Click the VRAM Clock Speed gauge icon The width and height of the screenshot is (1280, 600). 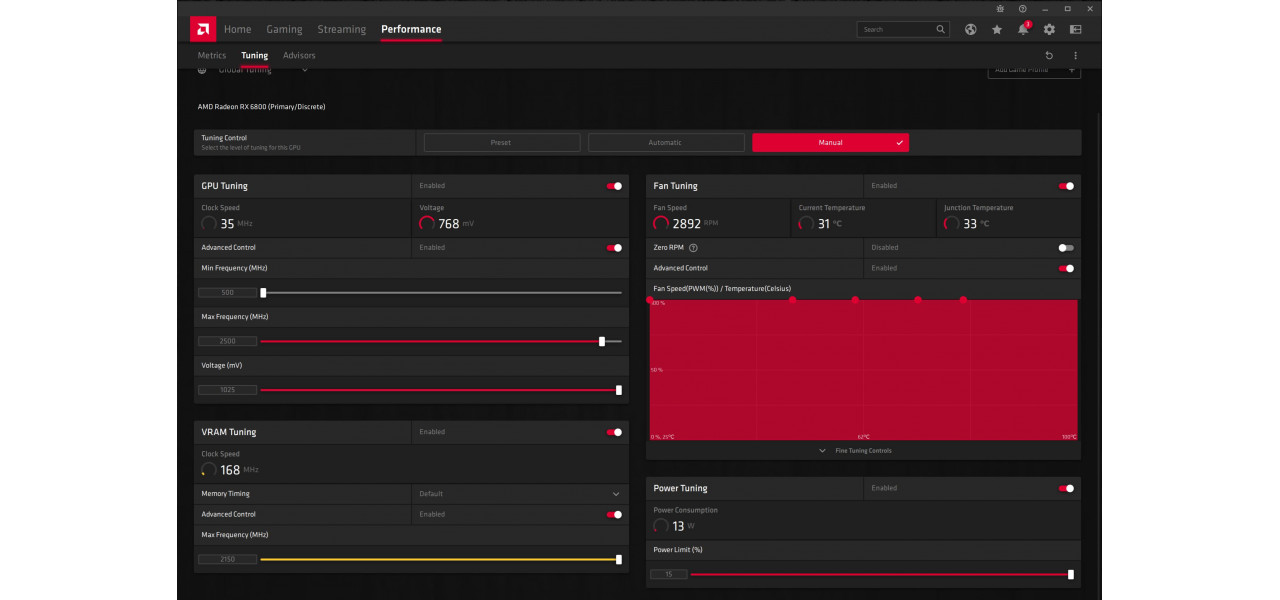tap(209, 470)
